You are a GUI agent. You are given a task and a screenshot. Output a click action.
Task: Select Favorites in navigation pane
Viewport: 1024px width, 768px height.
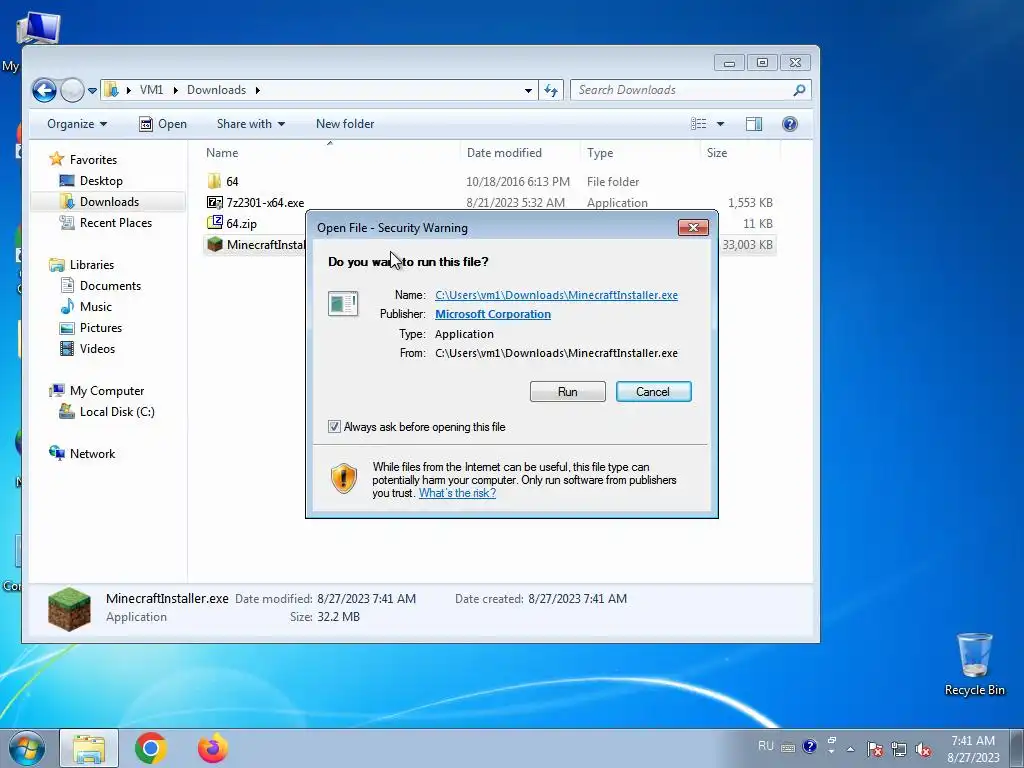point(93,159)
